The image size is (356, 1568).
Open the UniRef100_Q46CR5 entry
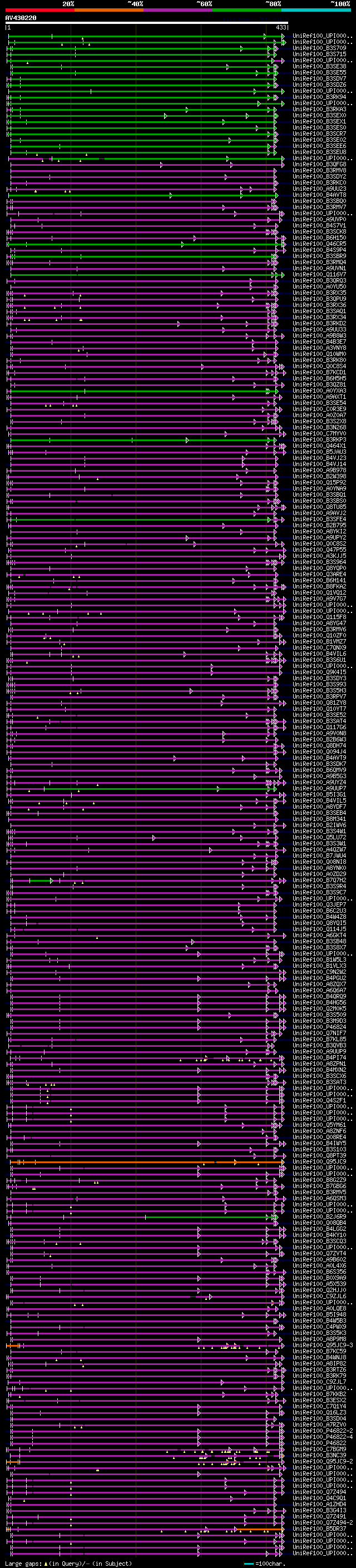click(319, 244)
